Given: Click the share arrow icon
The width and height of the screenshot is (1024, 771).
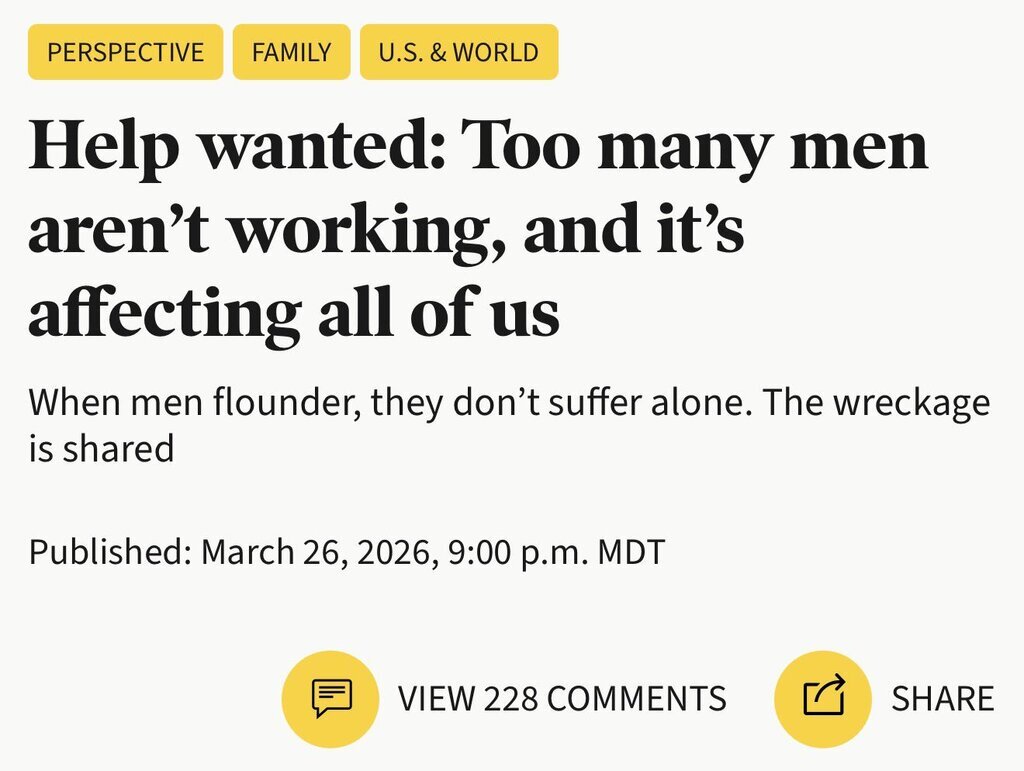Looking at the screenshot, I should 824,698.
